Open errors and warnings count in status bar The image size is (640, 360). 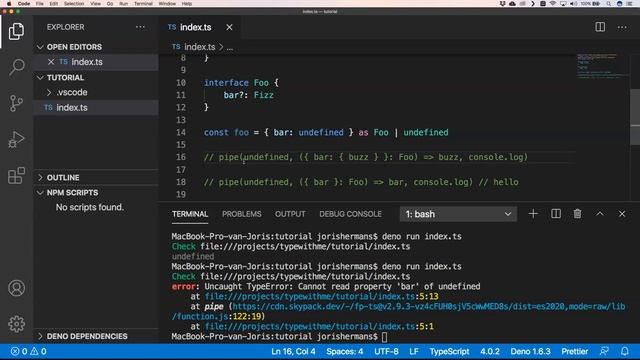pyautogui.click(x=29, y=351)
